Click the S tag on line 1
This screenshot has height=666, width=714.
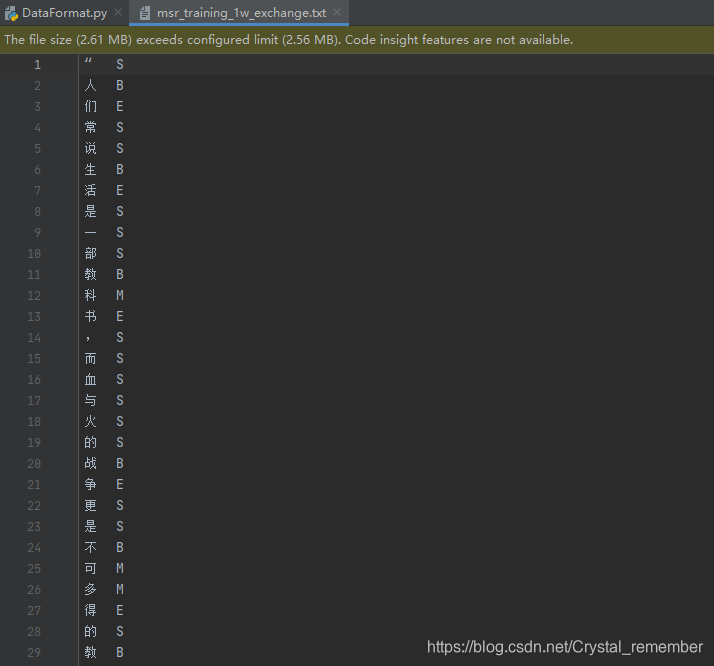120,65
